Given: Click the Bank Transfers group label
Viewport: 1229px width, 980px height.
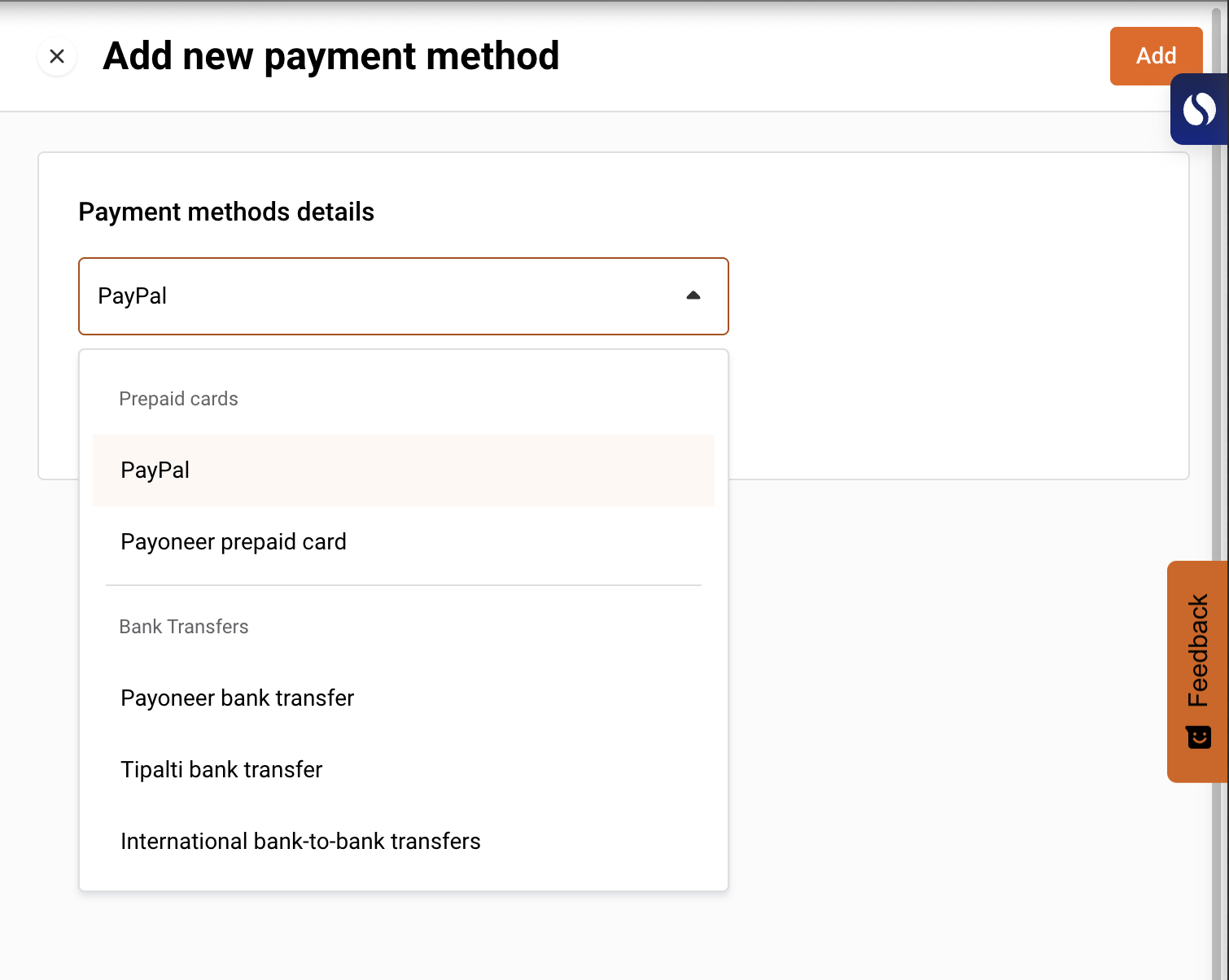Looking at the screenshot, I should click(x=184, y=627).
